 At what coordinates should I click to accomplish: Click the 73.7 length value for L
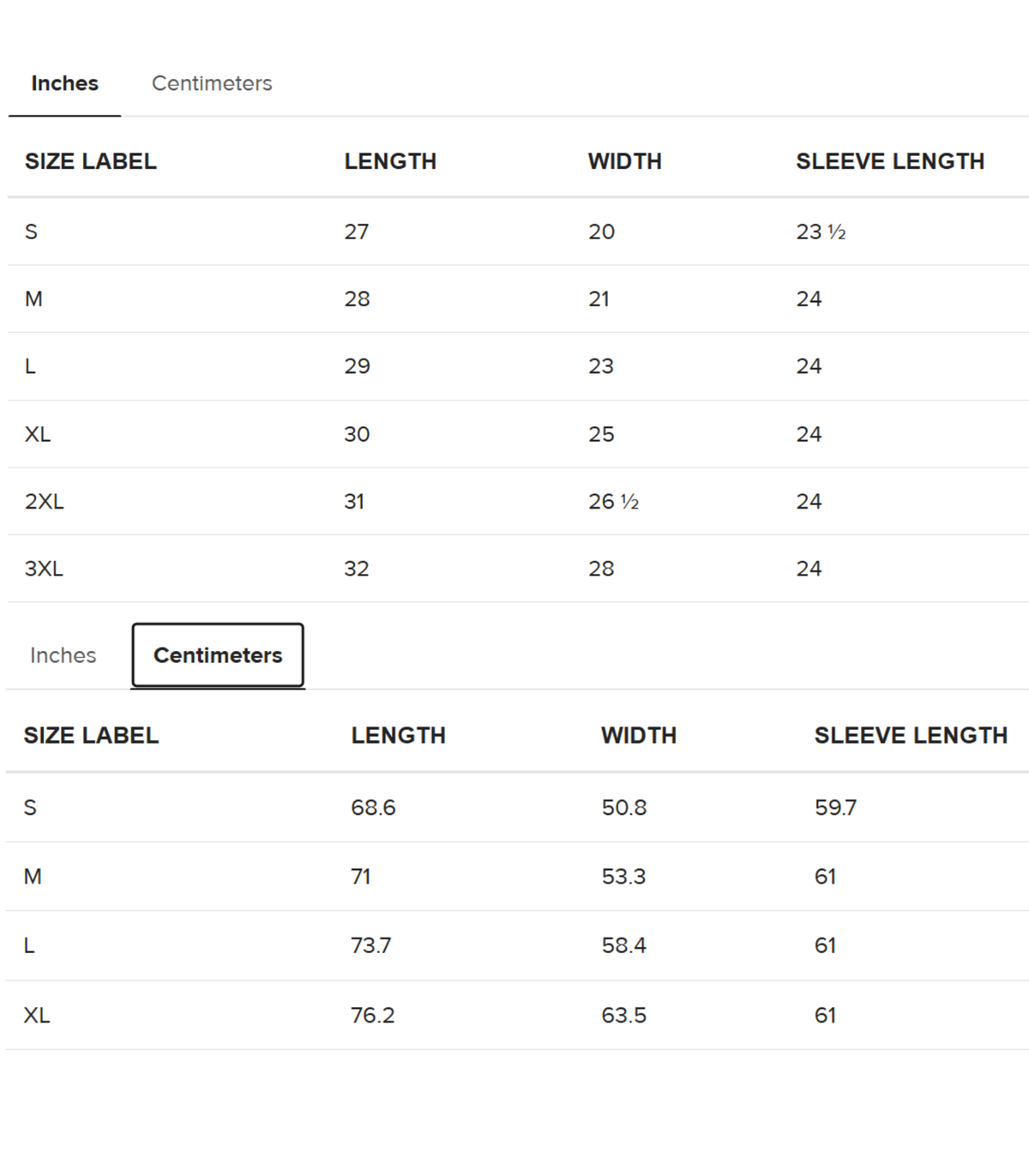pyautogui.click(x=370, y=946)
